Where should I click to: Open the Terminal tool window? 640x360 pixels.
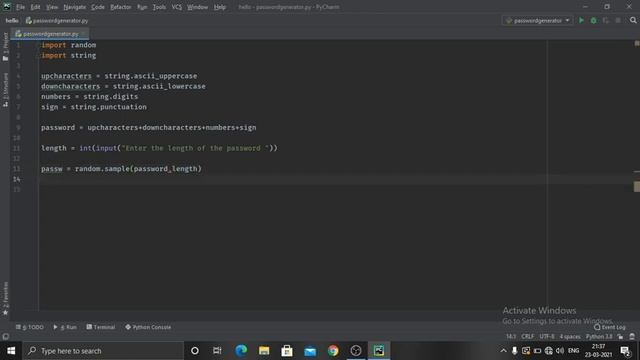(x=101, y=327)
